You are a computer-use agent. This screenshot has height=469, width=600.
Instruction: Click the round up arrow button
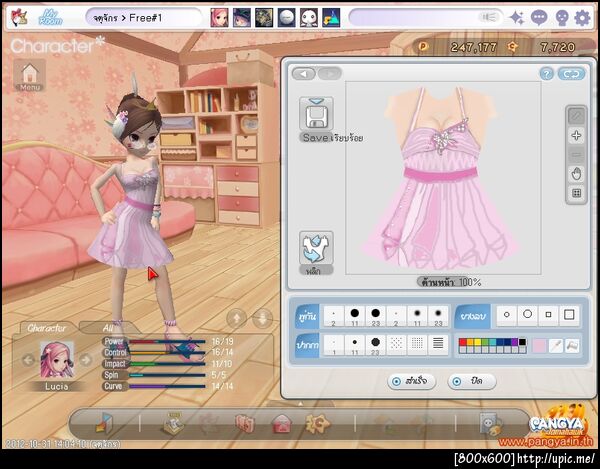click(236, 318)
